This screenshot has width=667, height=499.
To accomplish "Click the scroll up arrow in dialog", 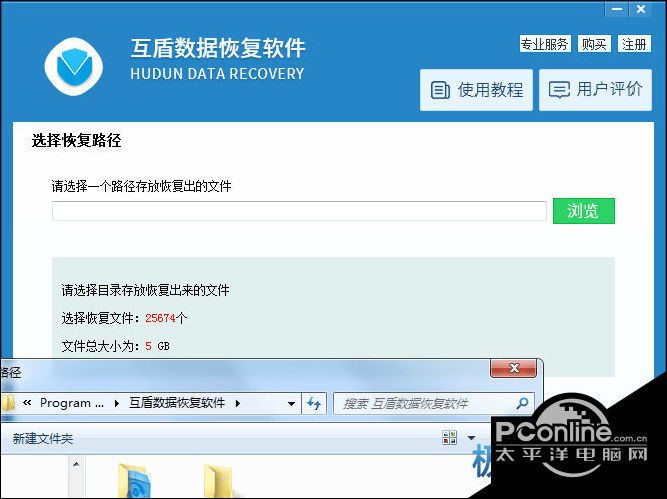I will click(x=76, y=464).
